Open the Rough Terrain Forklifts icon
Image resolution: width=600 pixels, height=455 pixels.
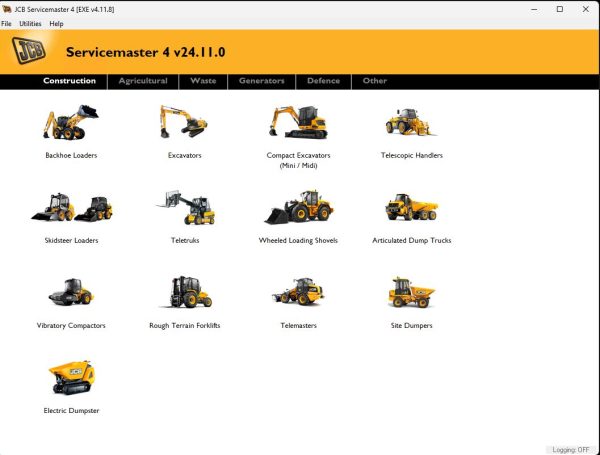click(186, 292)
